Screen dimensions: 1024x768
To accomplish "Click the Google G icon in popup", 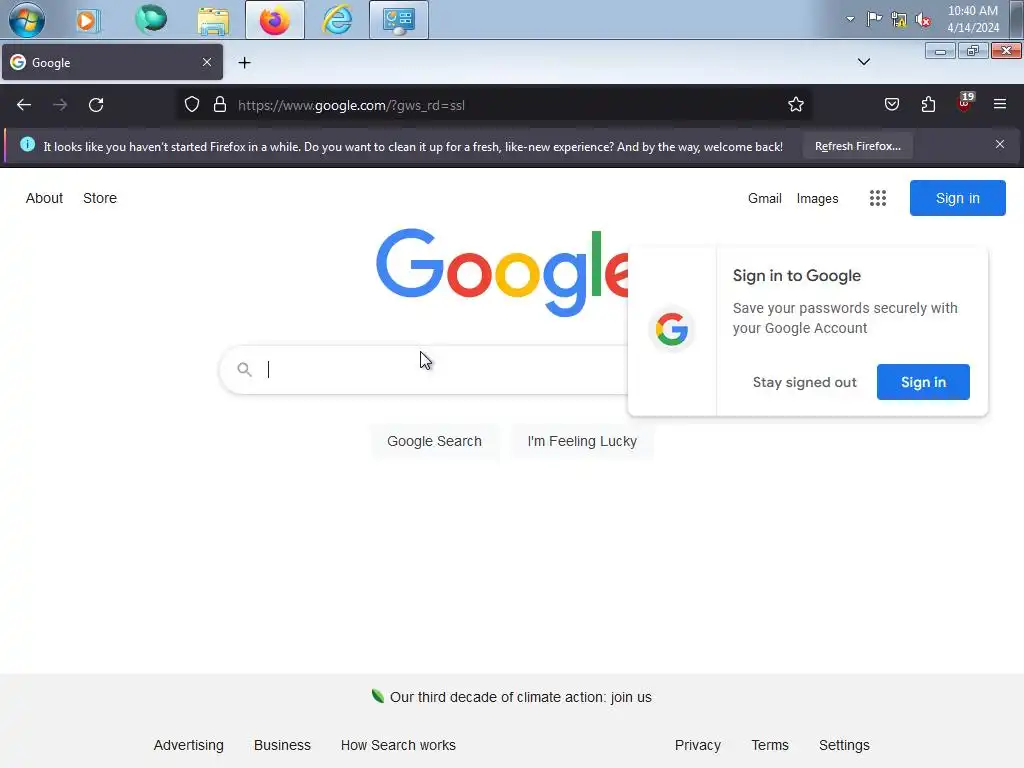I will tap(671, 329).
